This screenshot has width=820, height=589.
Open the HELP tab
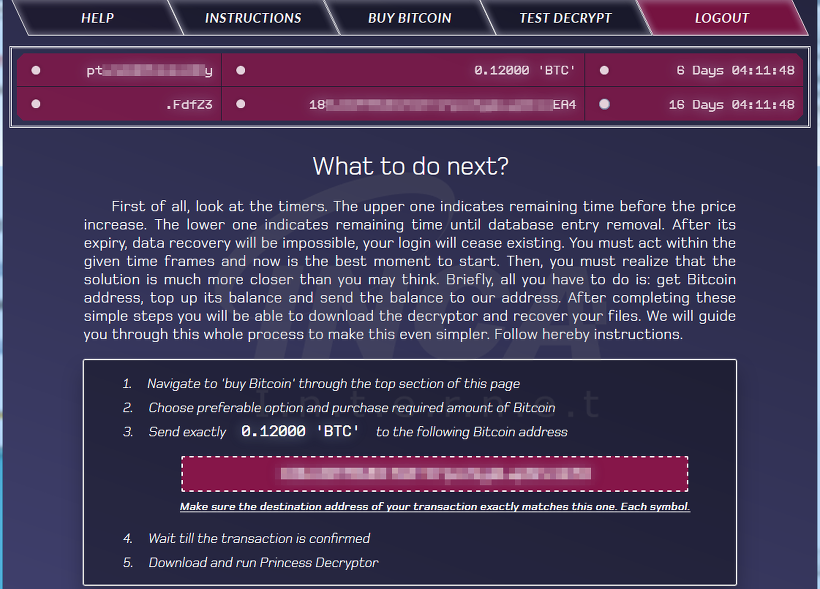[x=97, y=18]
